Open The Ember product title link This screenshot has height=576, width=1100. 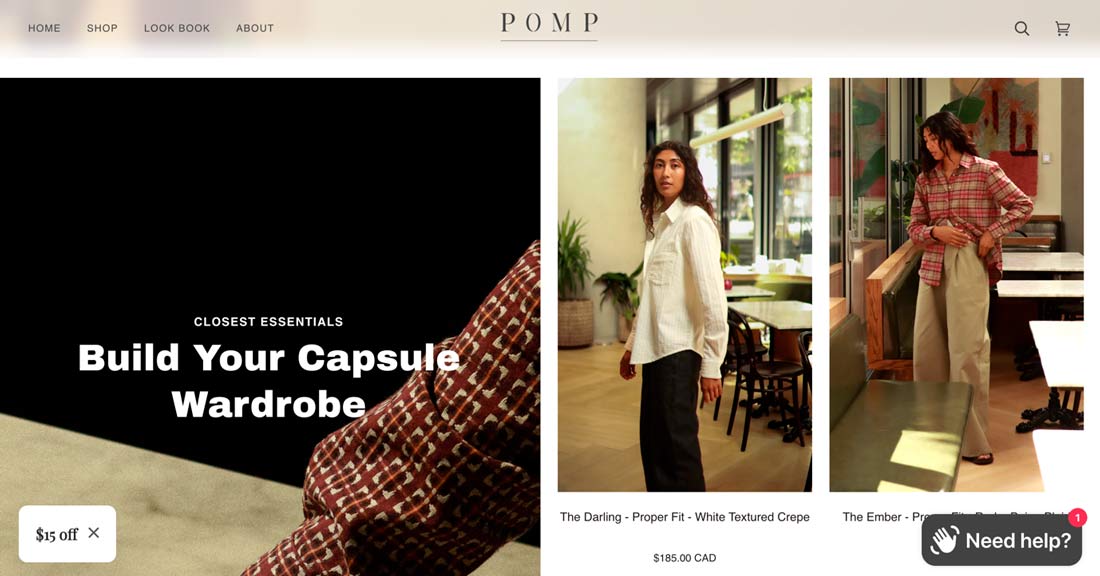(x=883, y=517)
